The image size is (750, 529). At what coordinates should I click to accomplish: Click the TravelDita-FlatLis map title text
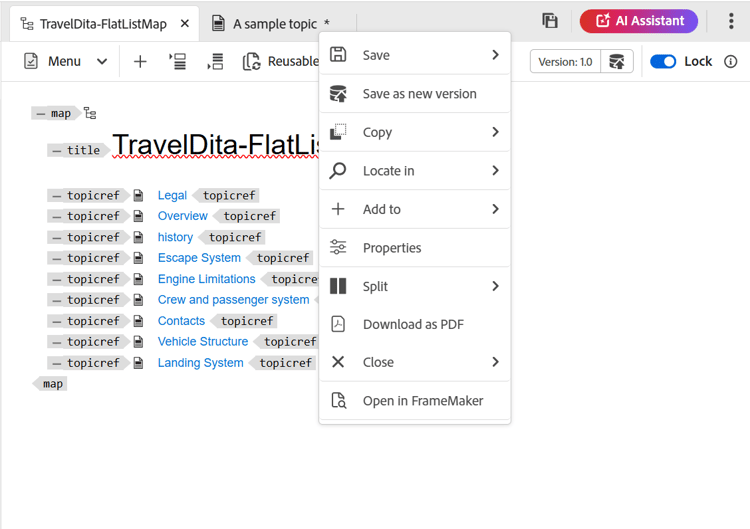215,144
